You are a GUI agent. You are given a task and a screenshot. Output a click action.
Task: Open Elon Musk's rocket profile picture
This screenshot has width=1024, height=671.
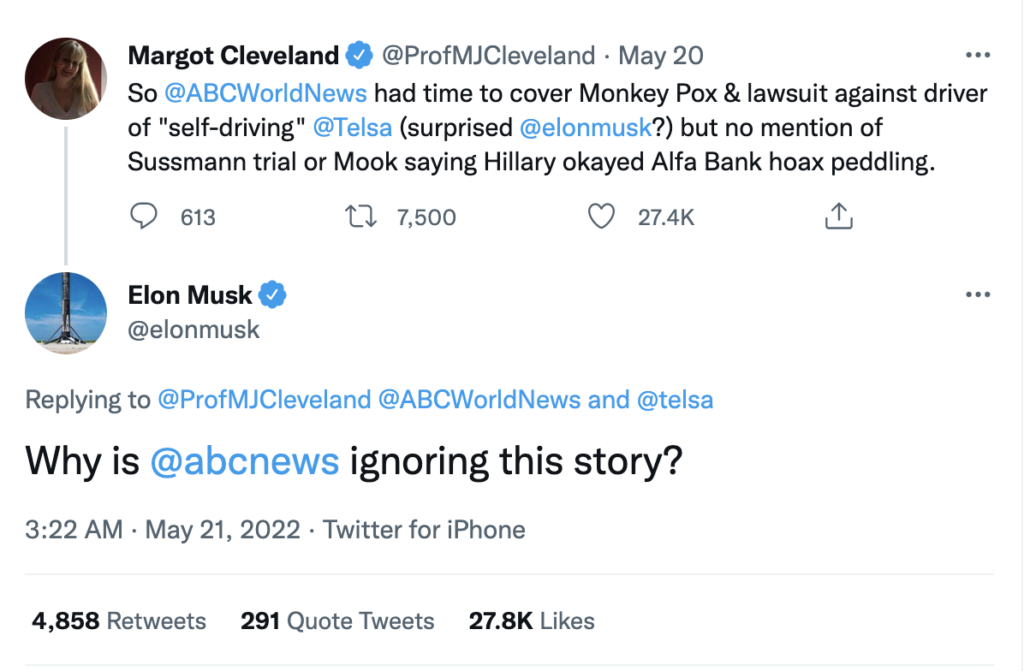coord(66,312)
